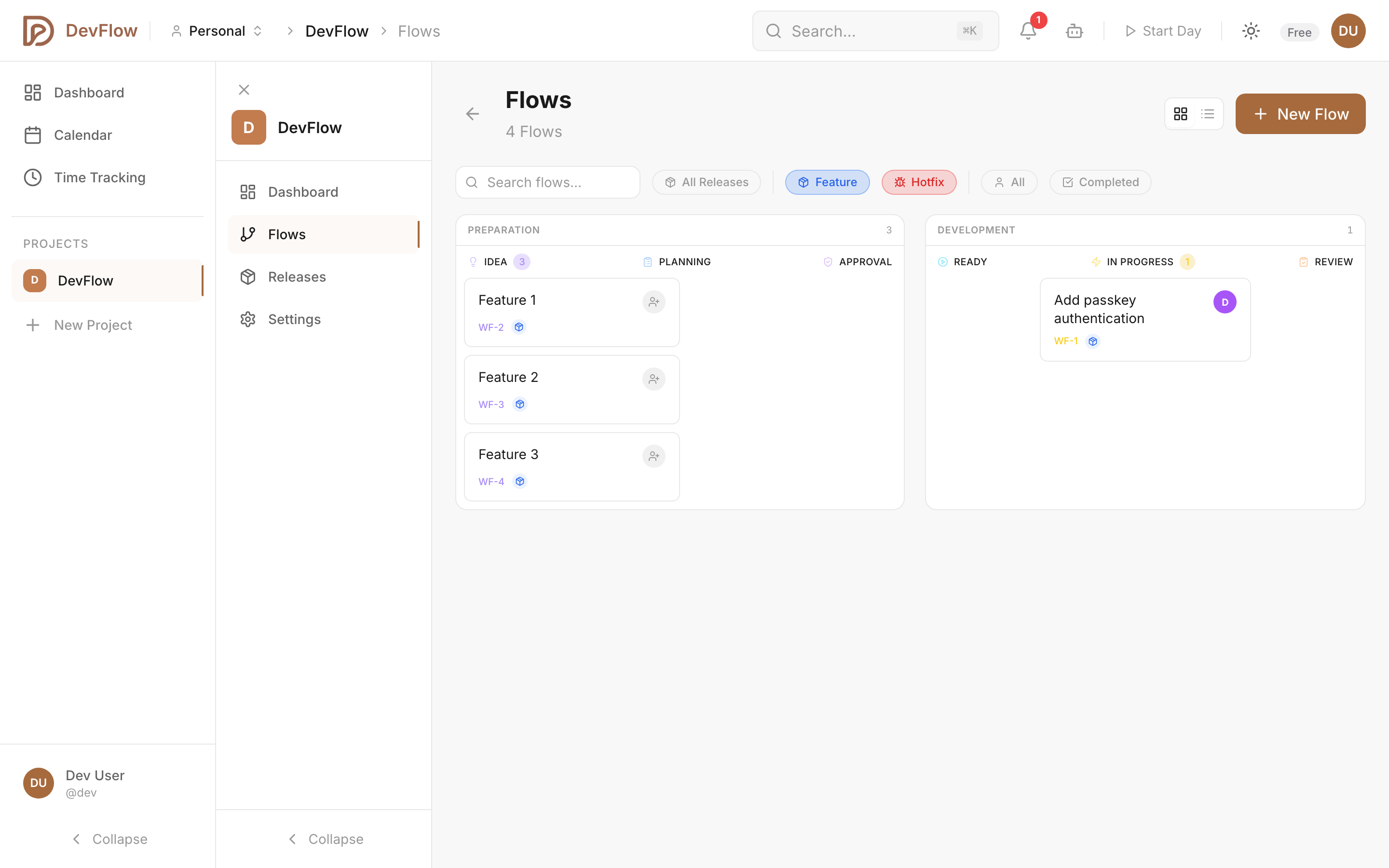Click the assign member icon on Feature 1
The width and height of the screenshot is (1389, 868).
(x=654, y=301)
